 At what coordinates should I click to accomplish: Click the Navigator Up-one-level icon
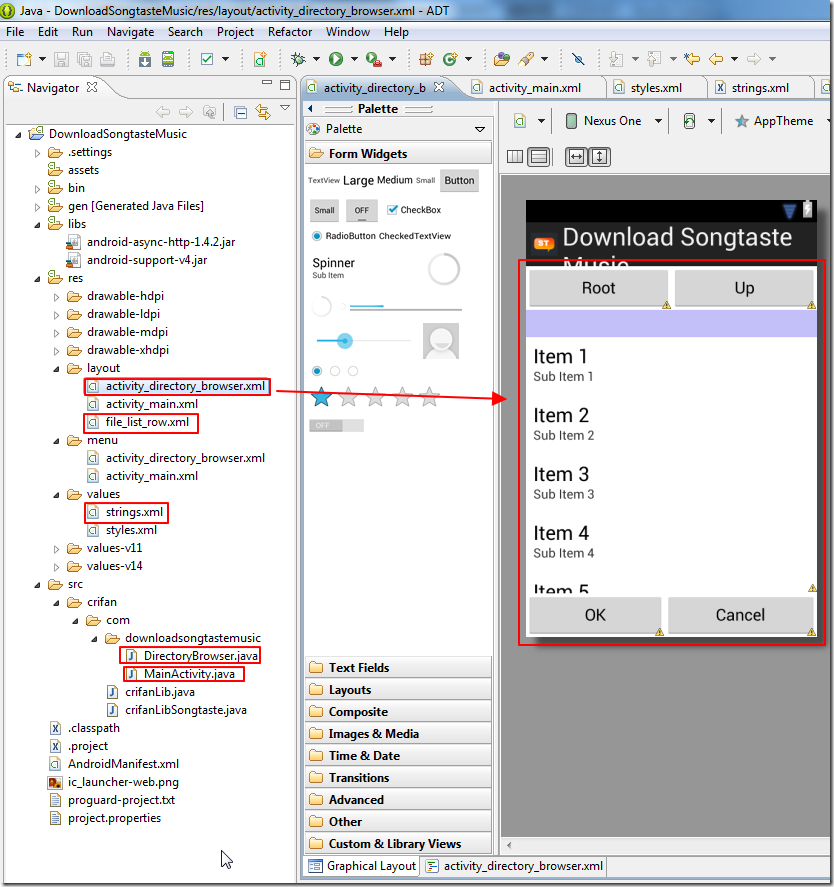click(x=209, y=112)
